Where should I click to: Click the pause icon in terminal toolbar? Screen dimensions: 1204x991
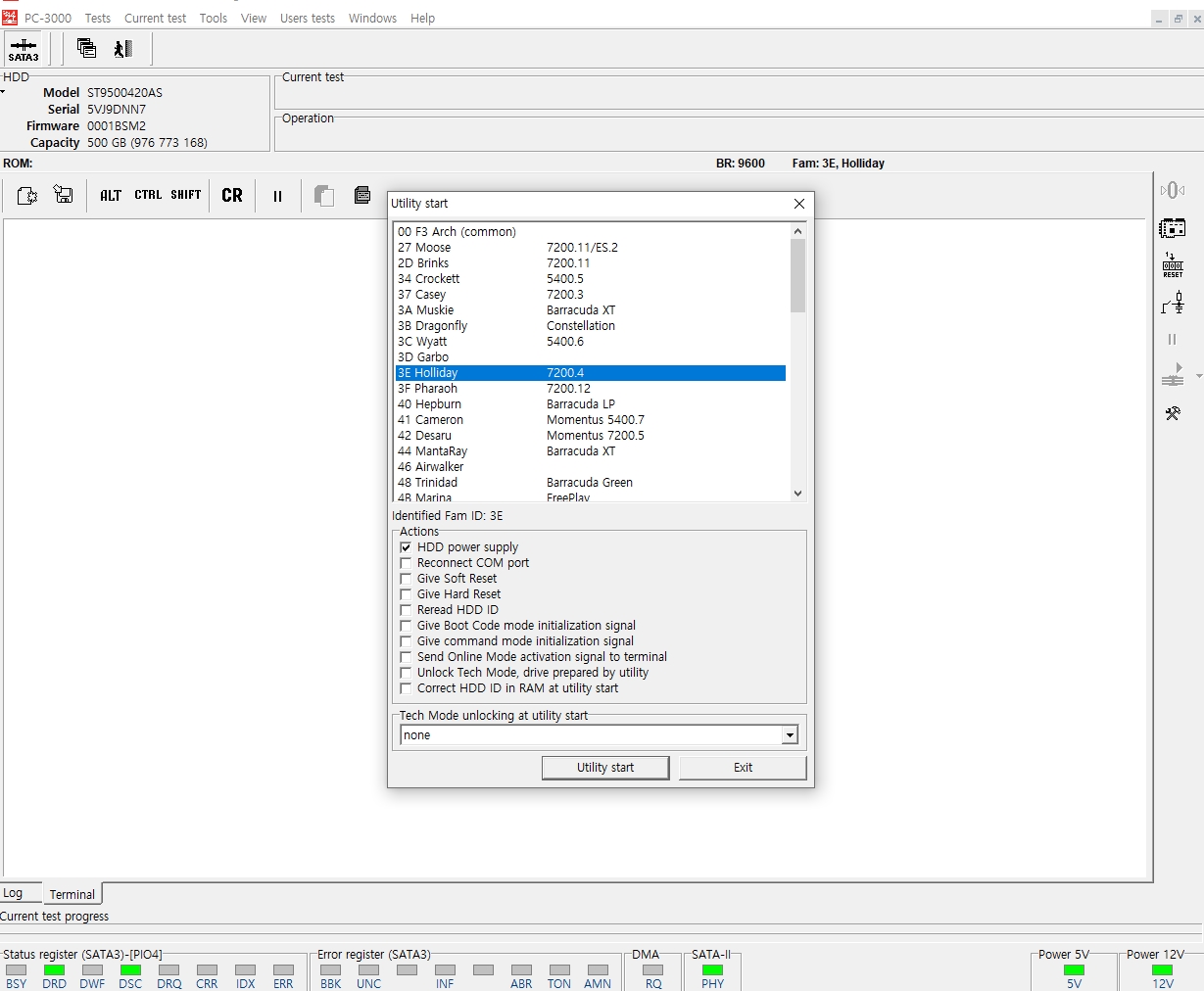point(277,196)
